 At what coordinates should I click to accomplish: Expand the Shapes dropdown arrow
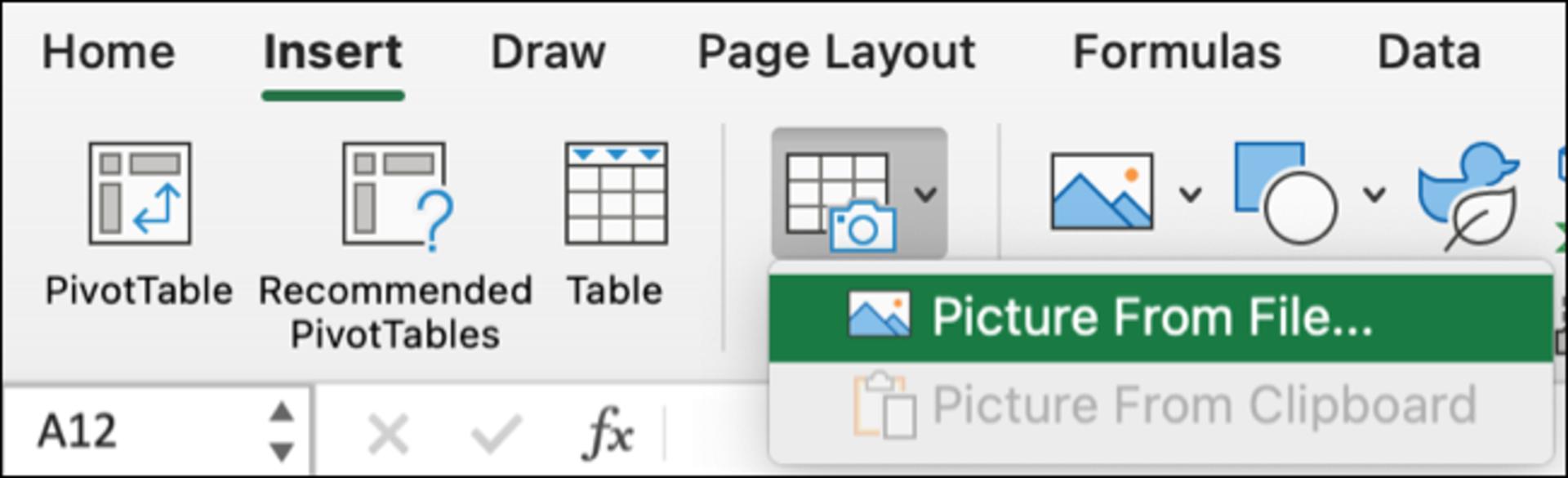[x=1374, y=194]
